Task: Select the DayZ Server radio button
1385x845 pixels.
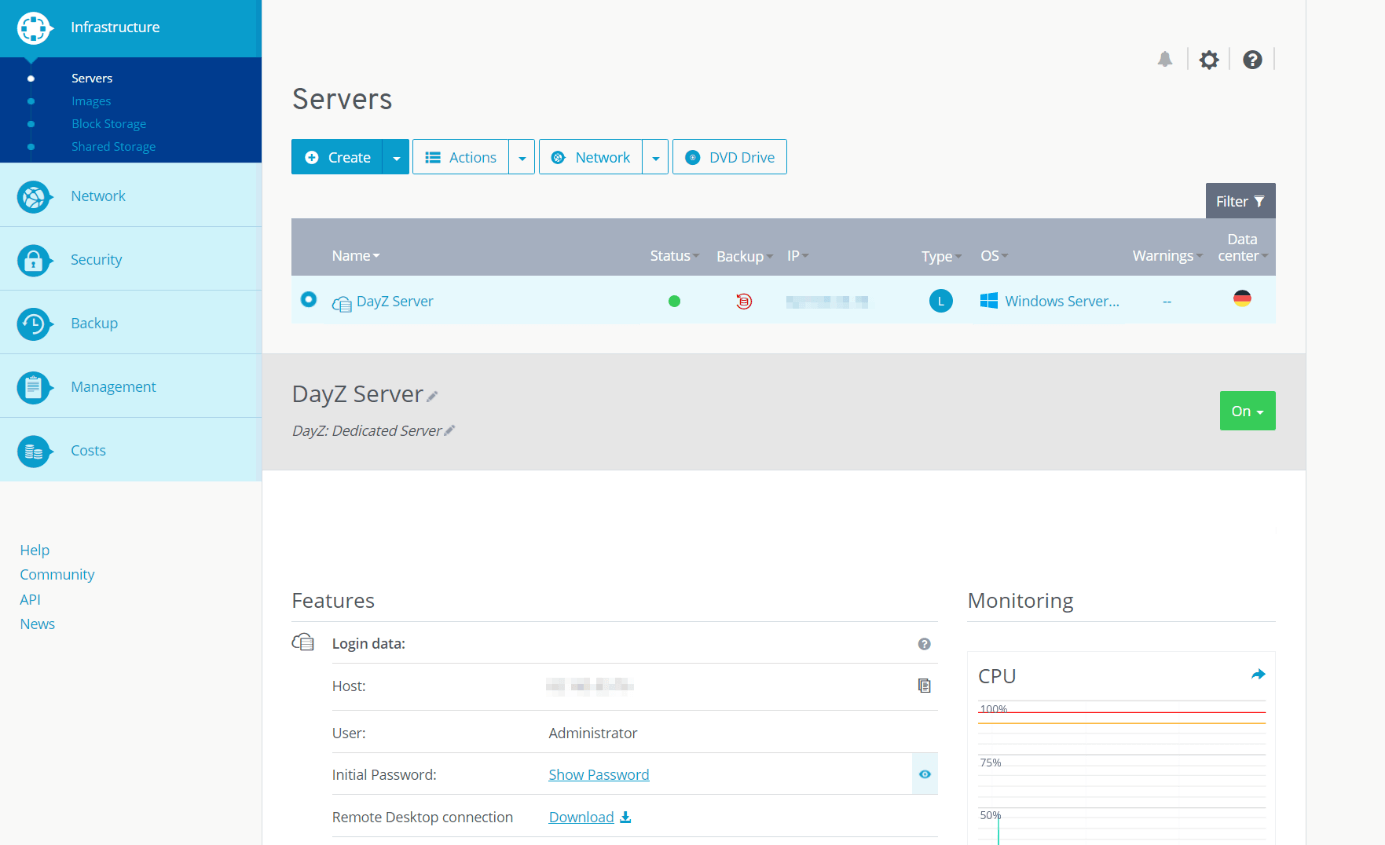Action: tap(309, 299)
